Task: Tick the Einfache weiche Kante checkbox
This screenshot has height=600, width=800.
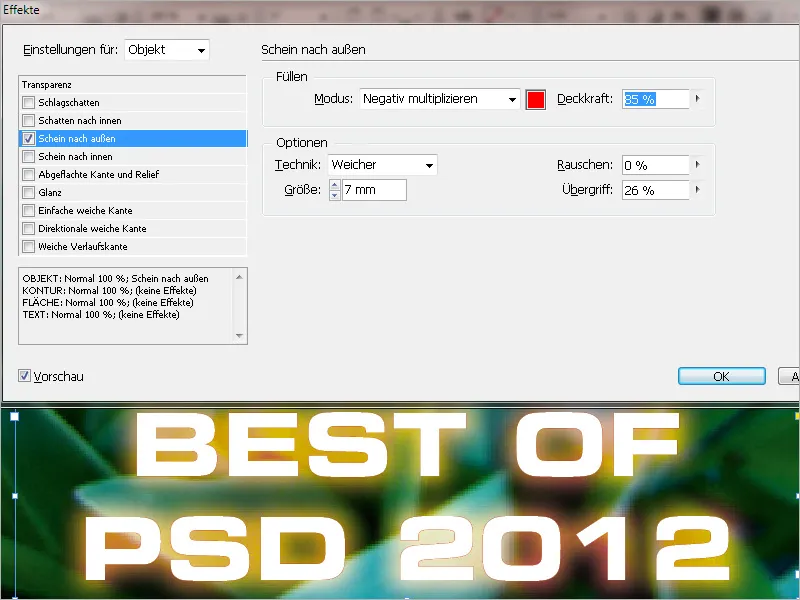Action: (29, 211)
